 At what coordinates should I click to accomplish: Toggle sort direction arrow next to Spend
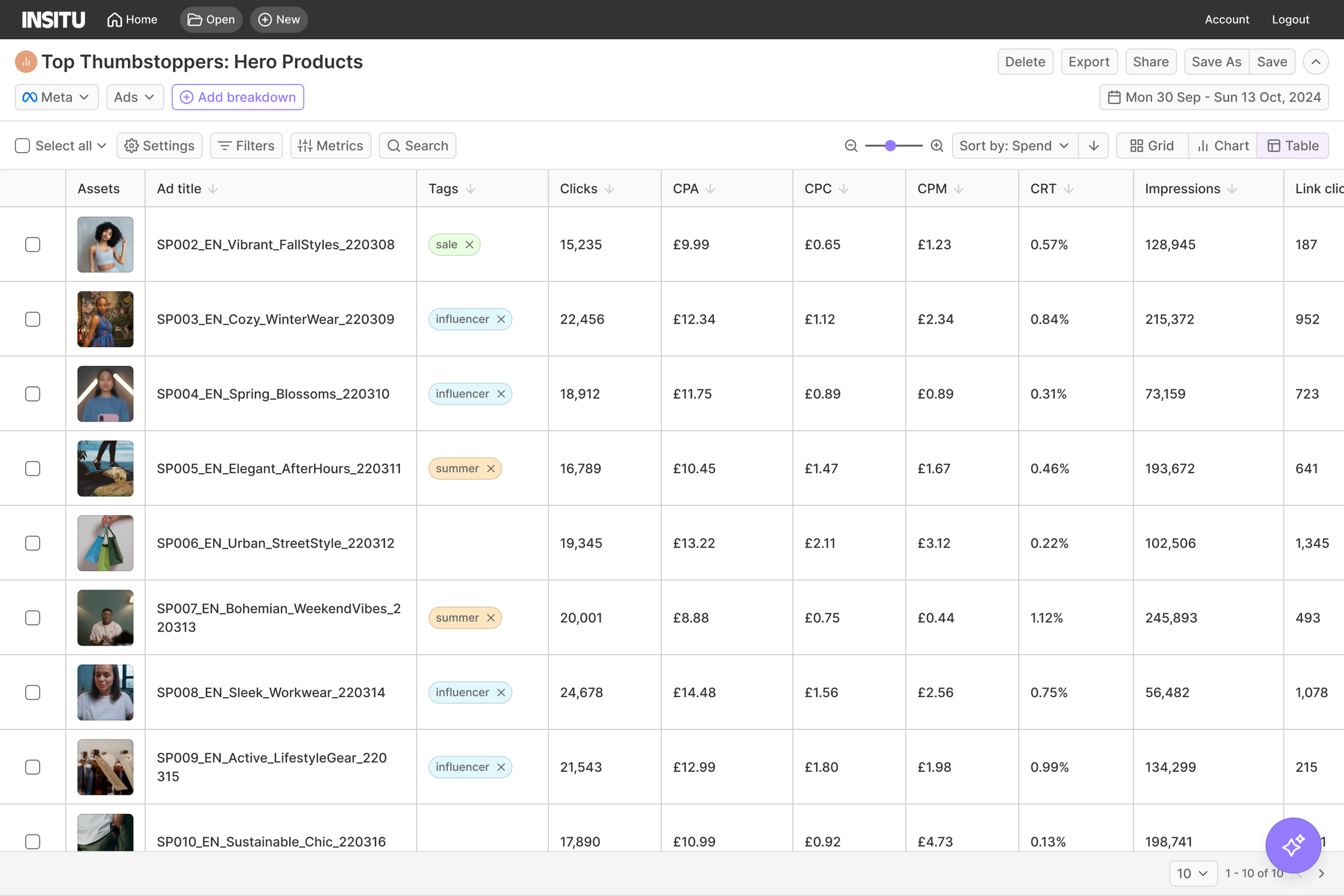pos(1093,146)
